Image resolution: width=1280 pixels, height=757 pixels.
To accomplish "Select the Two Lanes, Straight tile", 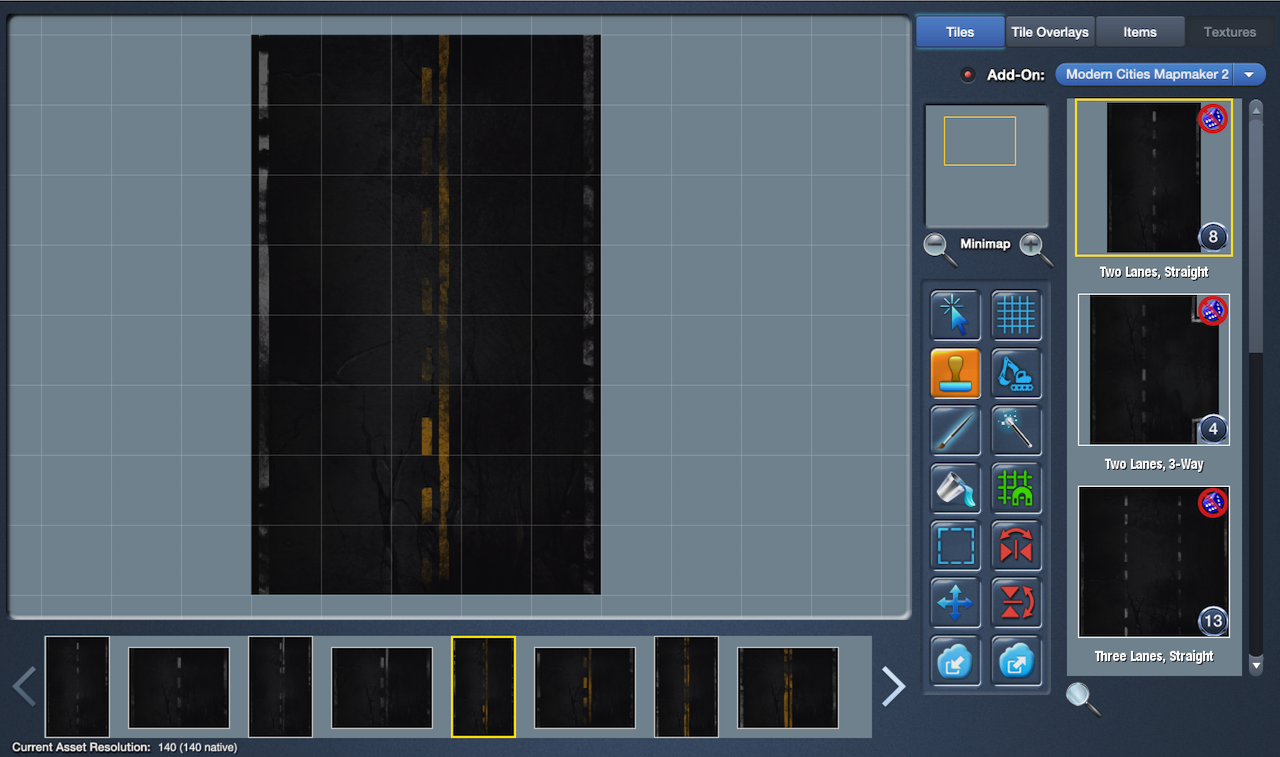I will 1154,178.
